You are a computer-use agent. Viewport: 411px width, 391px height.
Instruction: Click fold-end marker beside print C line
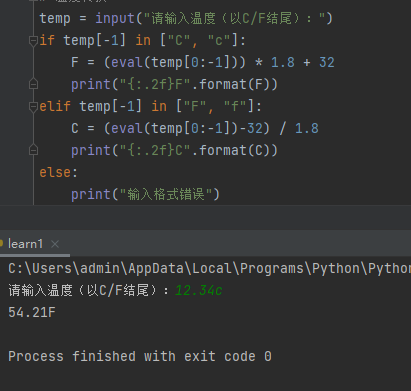[33, 150]
